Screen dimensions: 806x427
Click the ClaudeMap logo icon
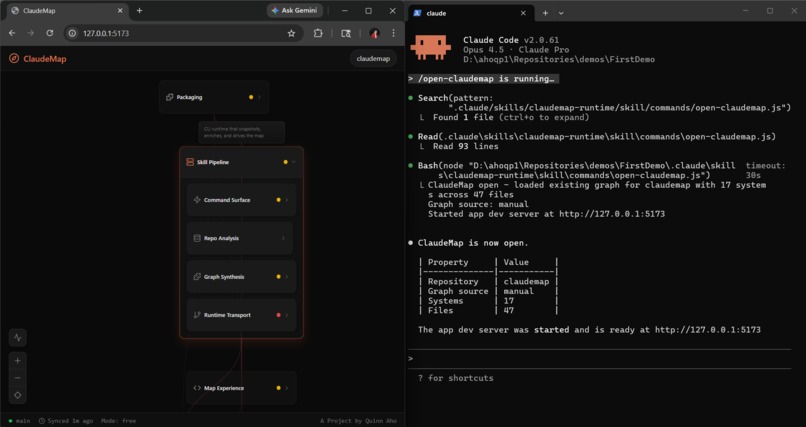point(14,59)
